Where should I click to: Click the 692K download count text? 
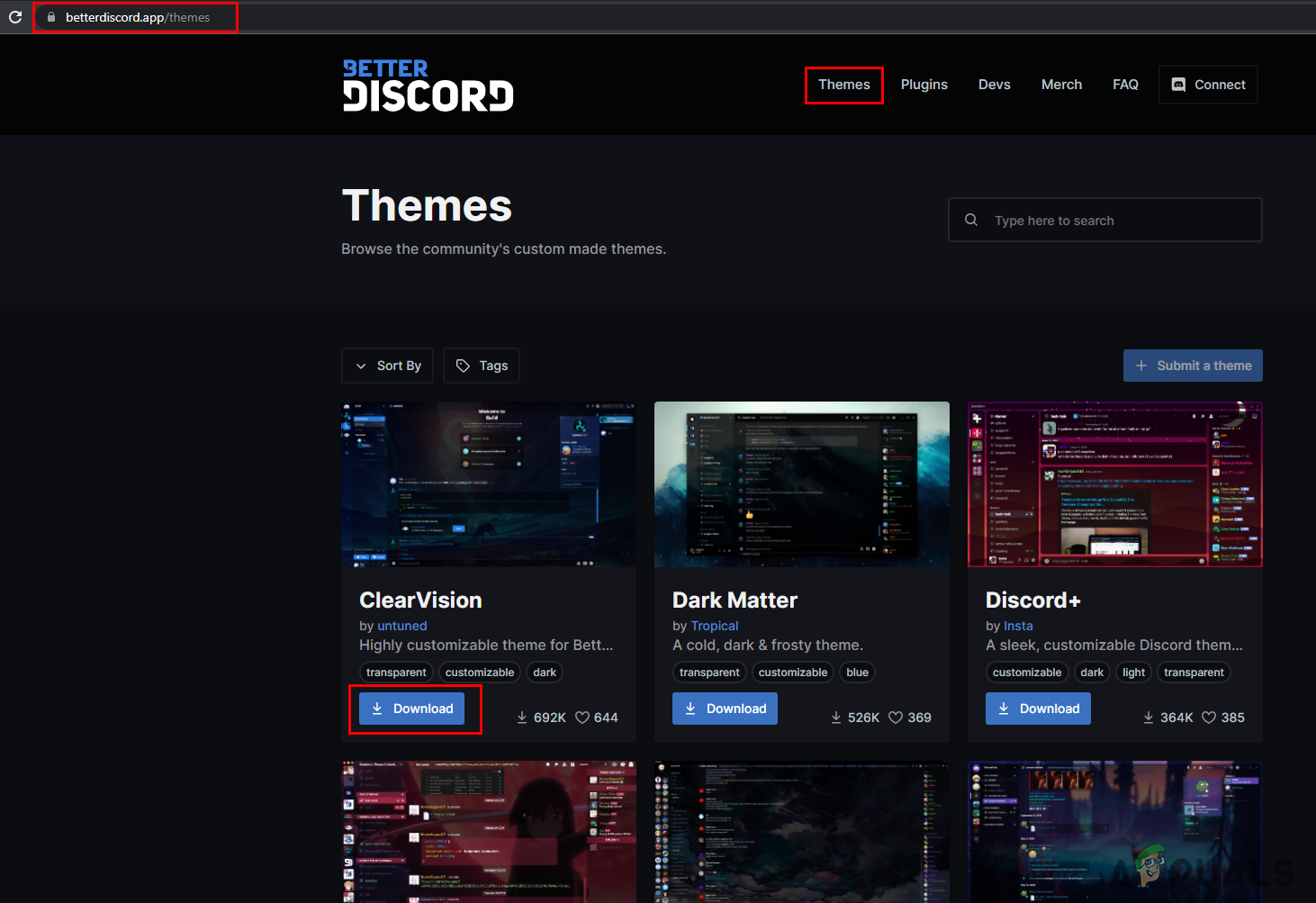coord(550,718)
